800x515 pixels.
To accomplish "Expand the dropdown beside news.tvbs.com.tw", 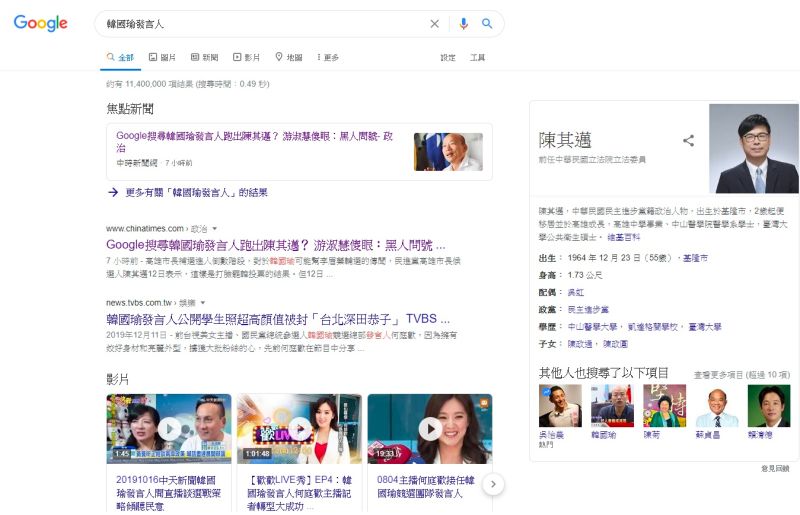I will [x=203, y=303].
